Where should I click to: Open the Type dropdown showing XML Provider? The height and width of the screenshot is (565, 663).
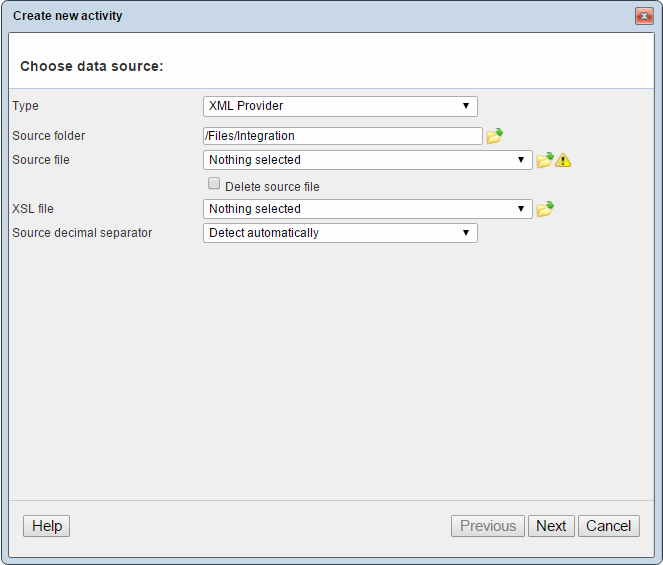pyautogui.click(x=340, y=106)
